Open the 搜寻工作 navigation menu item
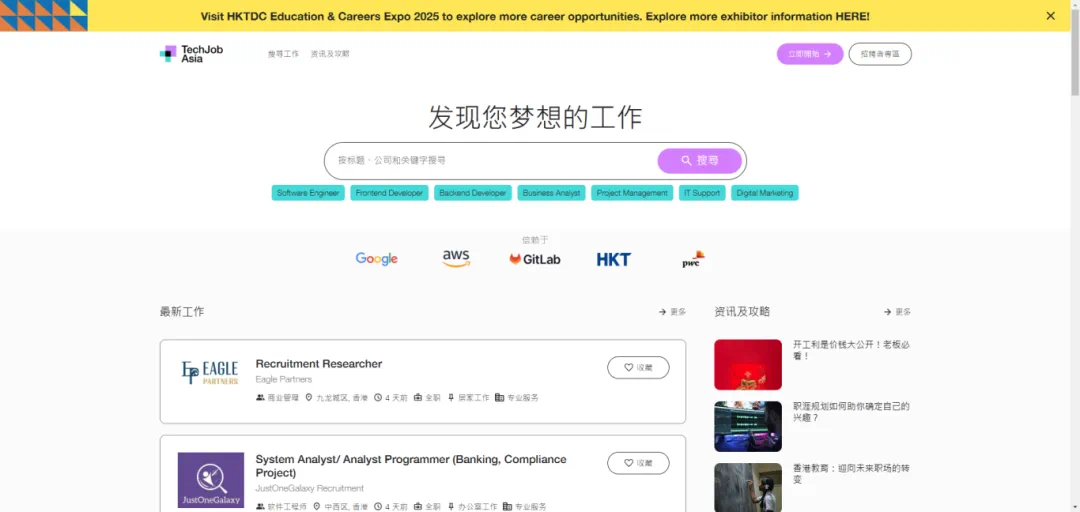The width and height of the screenshot is (1080, 512). (x=283, y=54)
